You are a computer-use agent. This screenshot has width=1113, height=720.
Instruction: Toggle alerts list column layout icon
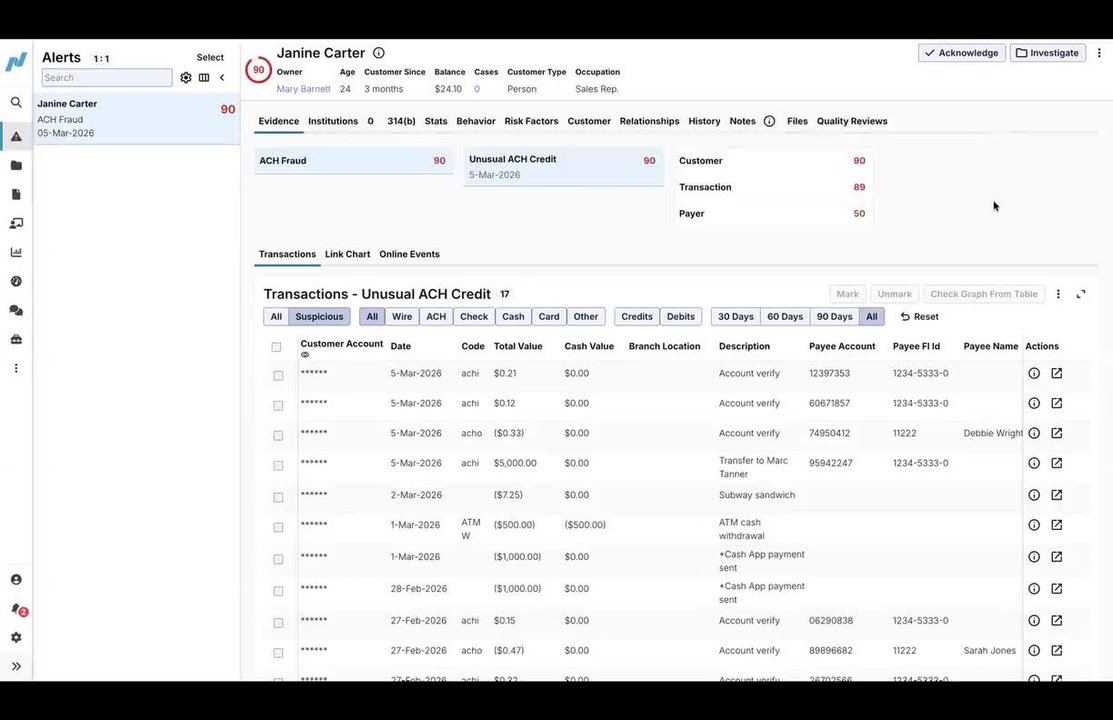[x=204, y=77]
